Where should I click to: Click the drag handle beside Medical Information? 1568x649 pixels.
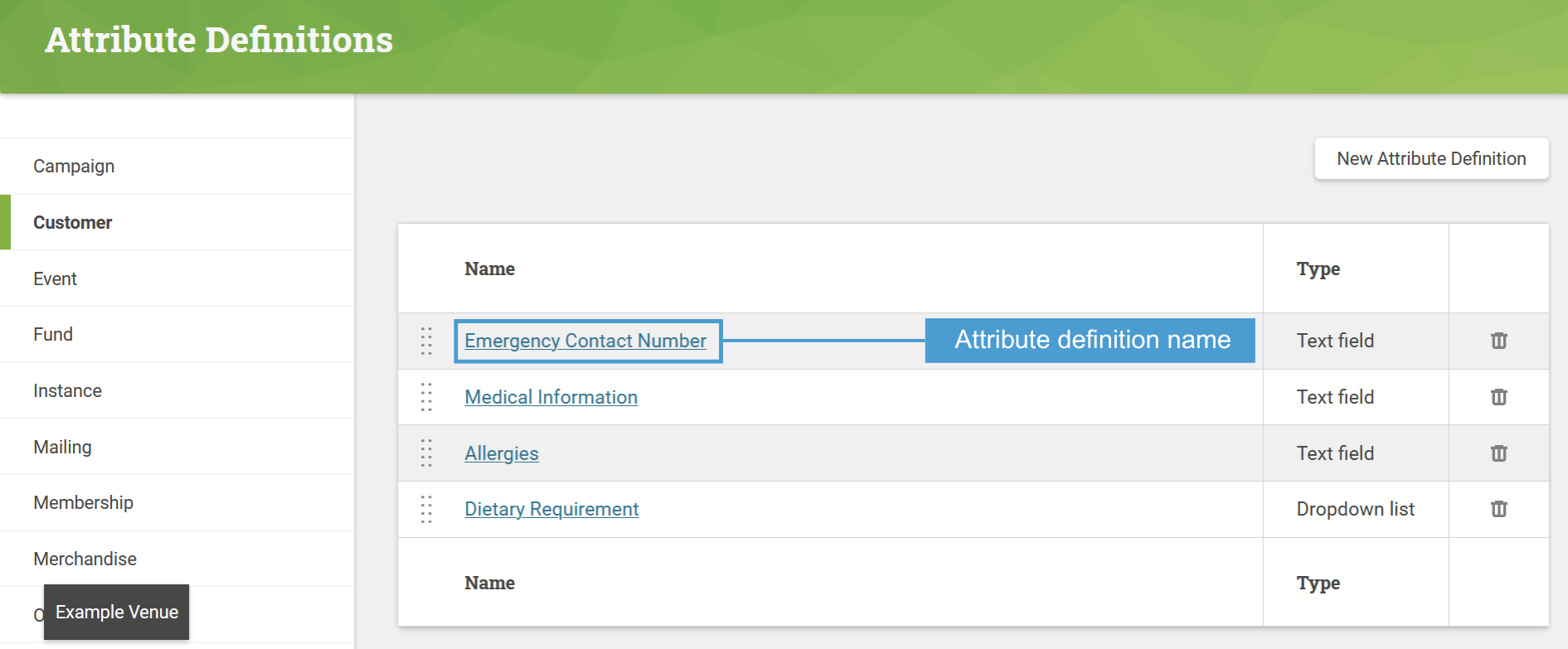[x=427, y=397]
